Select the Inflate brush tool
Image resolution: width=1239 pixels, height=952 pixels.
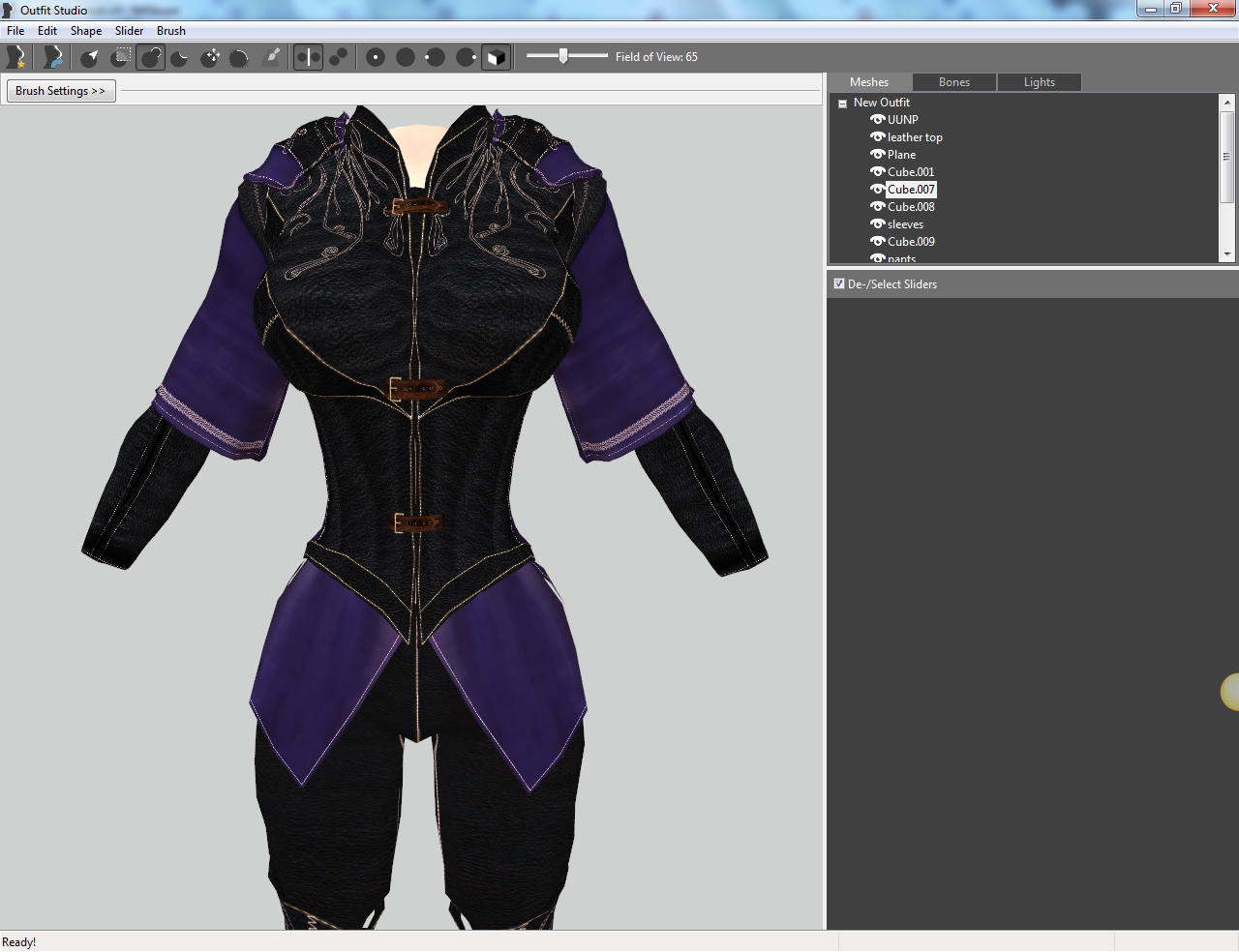pyautogui.click(x=151, y=57)
